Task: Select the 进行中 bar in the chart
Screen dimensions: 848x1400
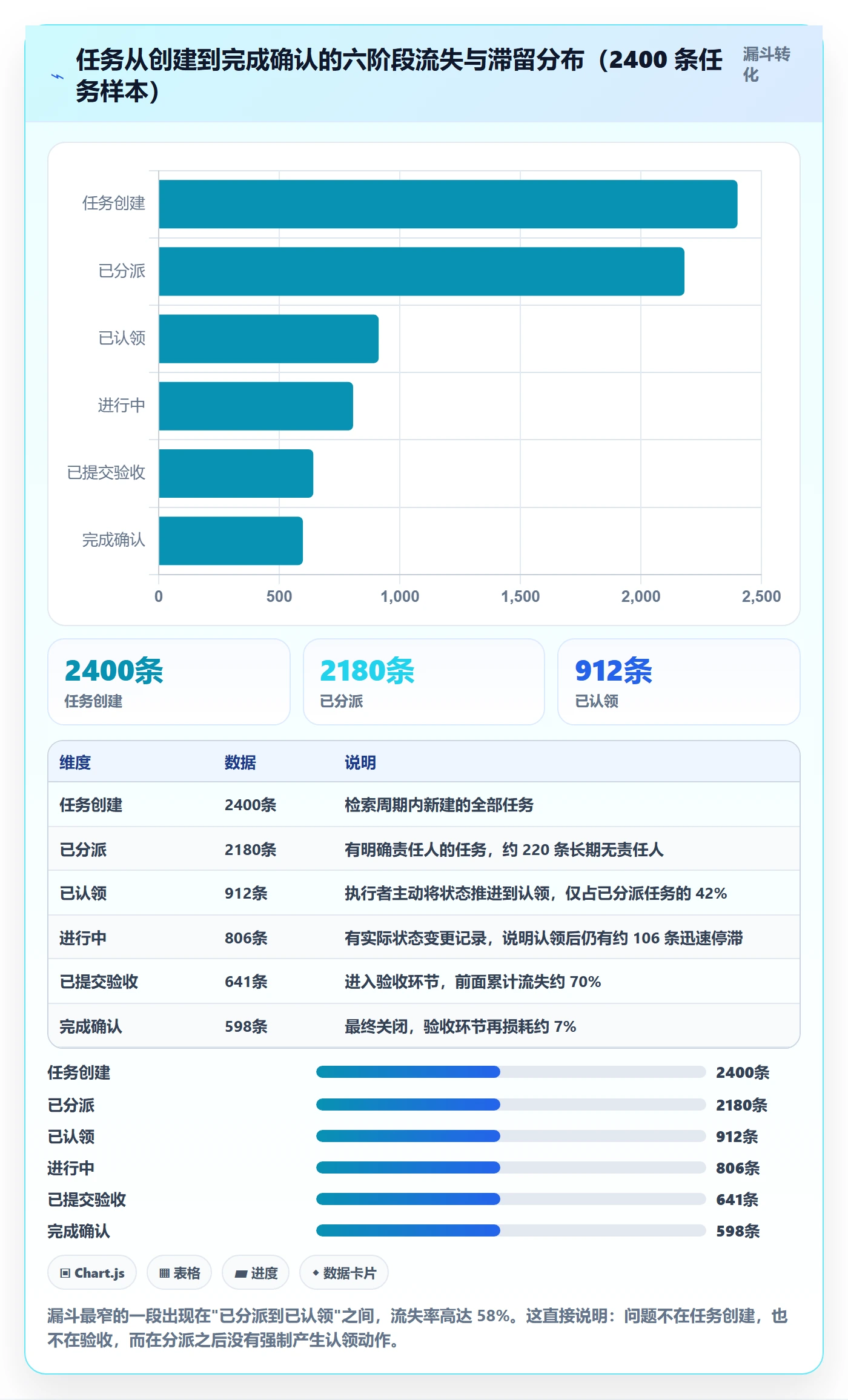Action: pos(256,406)
